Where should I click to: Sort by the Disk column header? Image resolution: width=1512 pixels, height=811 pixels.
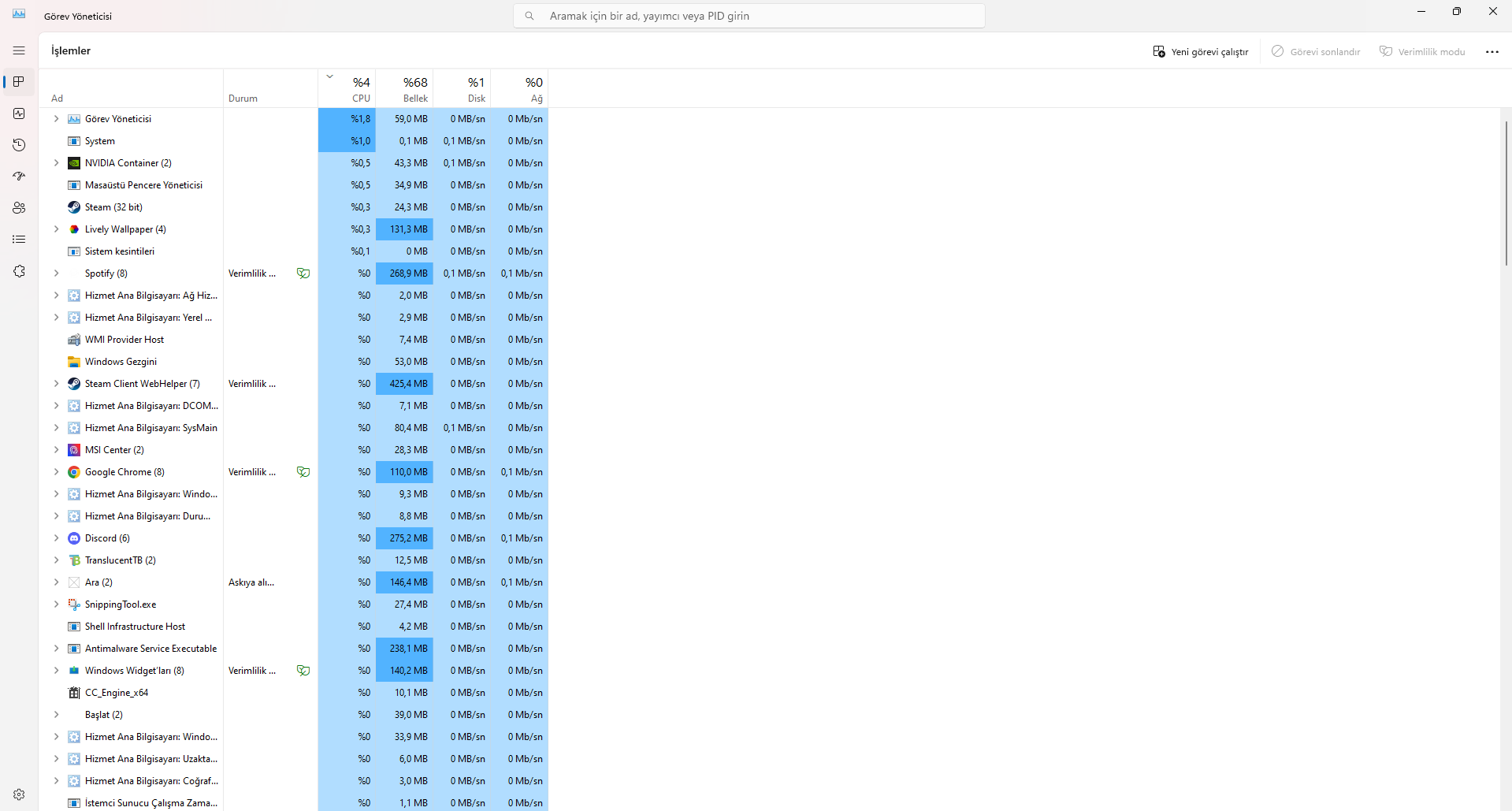(x=462, y=88)
